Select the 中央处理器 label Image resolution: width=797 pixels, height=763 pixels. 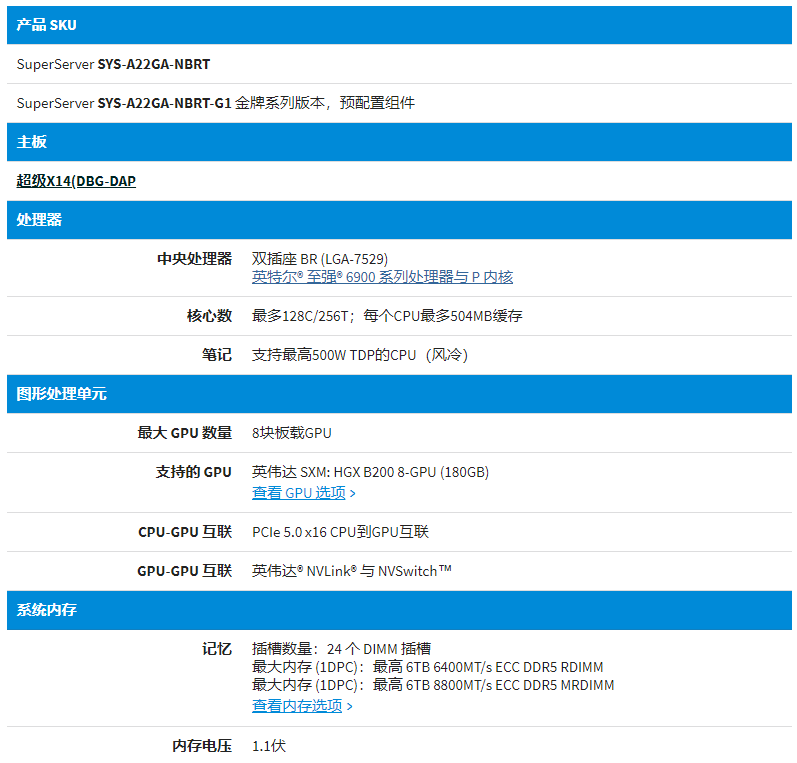[195, 259]
